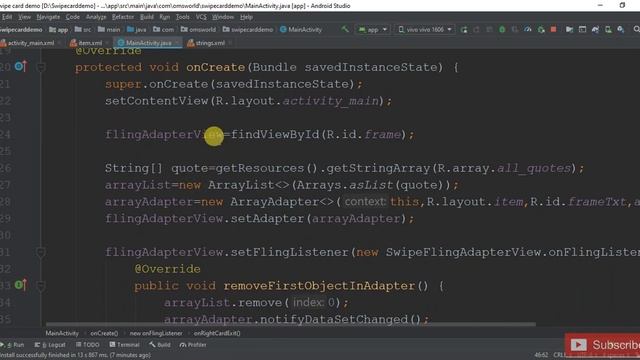
Task: Click the omsworld package breadcrumb
Action: click(198, 29)
